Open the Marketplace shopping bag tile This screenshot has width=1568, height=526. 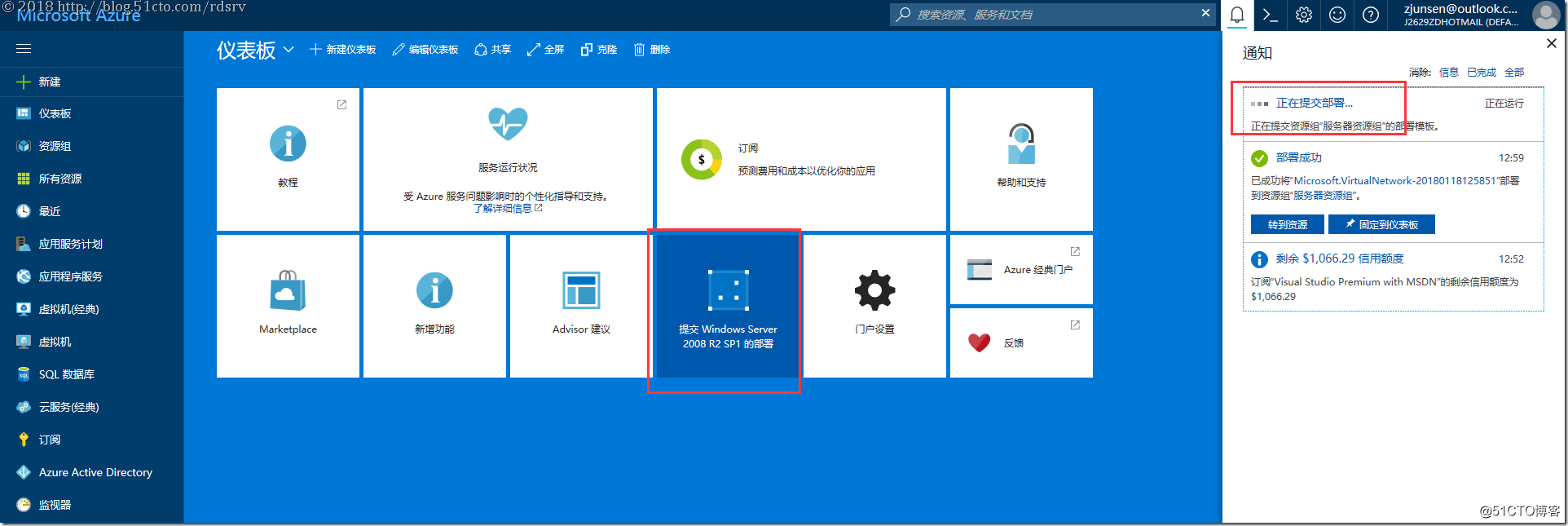pos(288,306)
